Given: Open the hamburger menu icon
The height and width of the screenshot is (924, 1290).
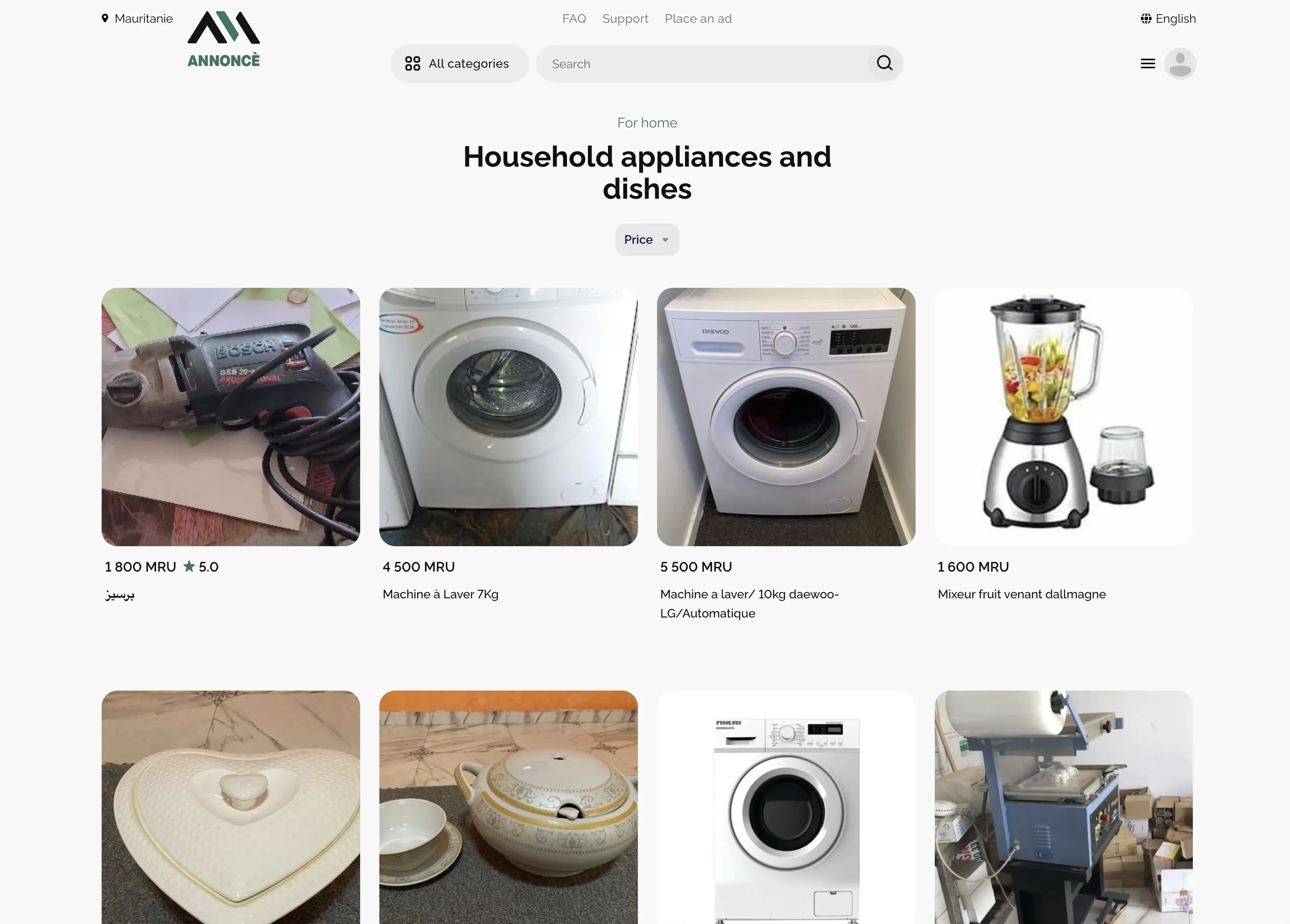Looking at the screenshot, I should 1148,64.
